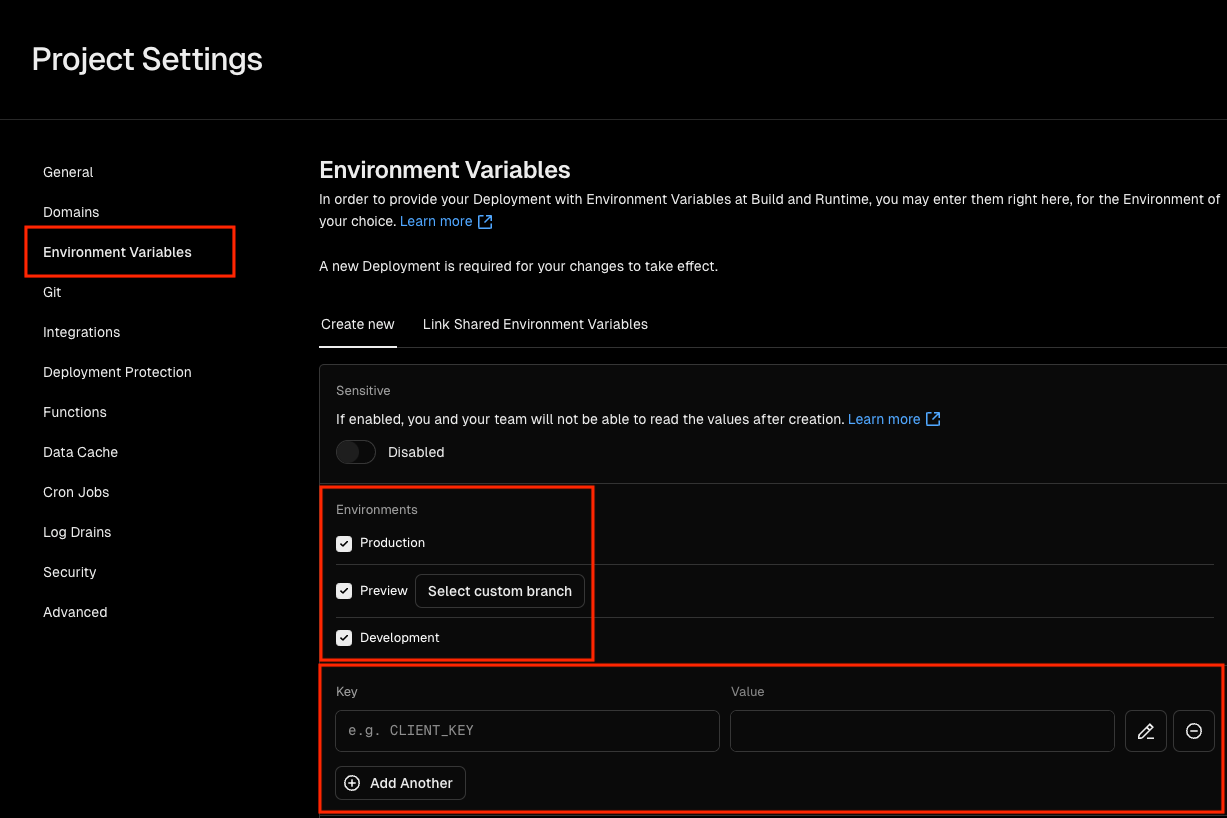Screen dimensions: 1227x818
Task: Click the plus icon in Add Another
Action: pyautogui.click(x=352, y=783)
